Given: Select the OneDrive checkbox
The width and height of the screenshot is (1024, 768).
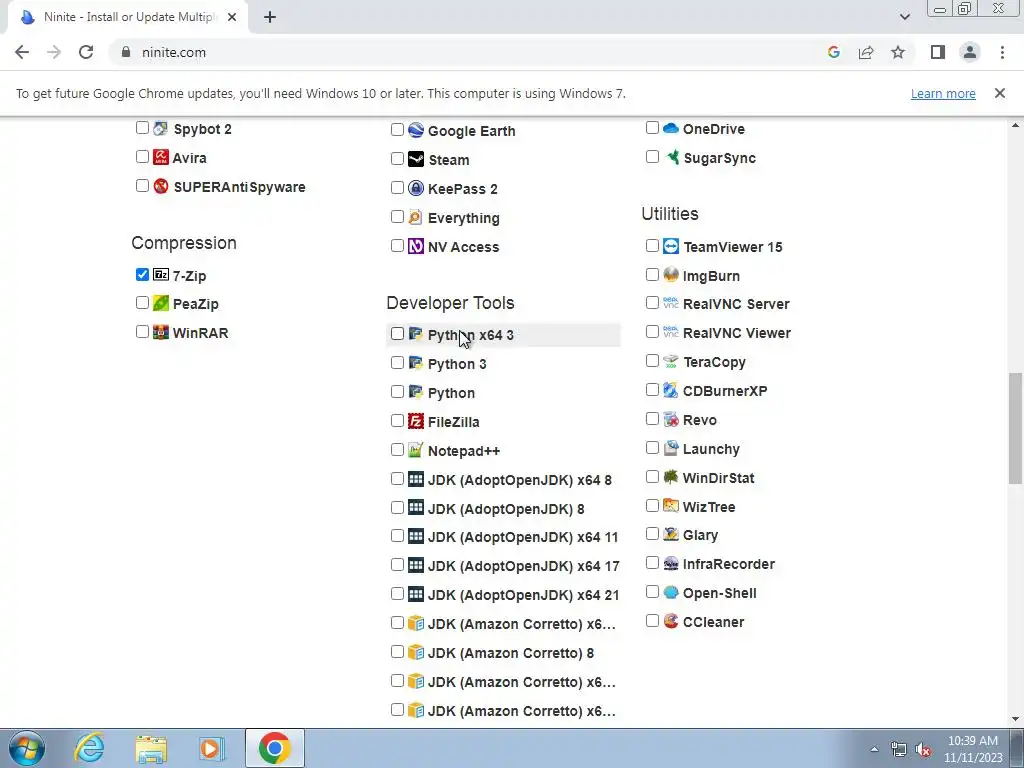Looking at the screenshot, I should click(652, 127).
